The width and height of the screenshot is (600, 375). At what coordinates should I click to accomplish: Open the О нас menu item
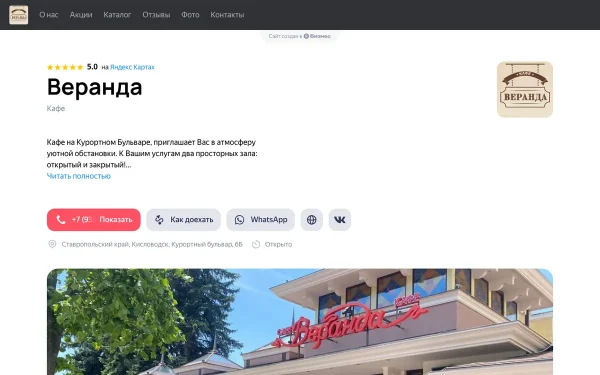[49, 15]
